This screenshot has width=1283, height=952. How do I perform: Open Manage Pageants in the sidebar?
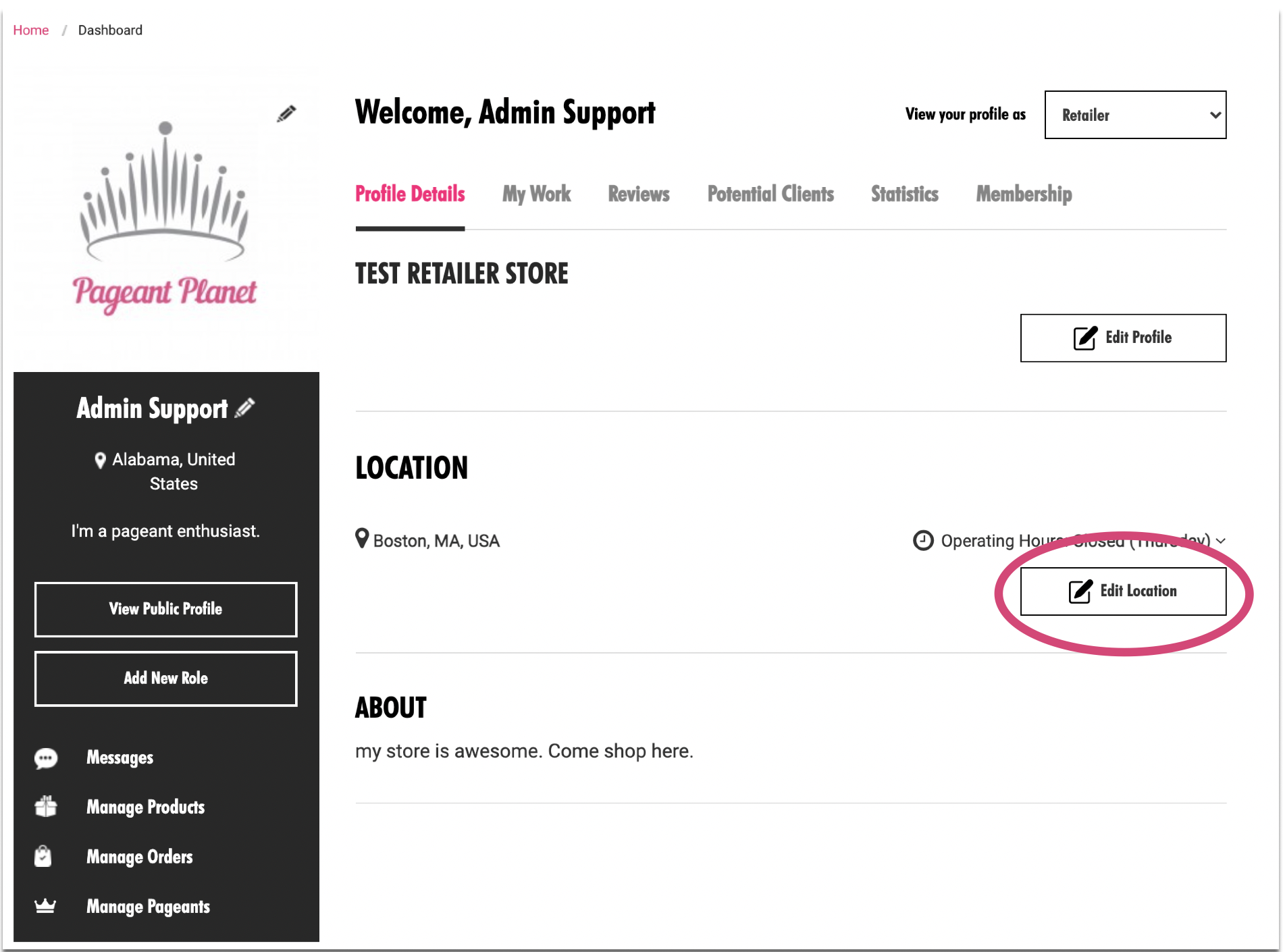[148, 907]
